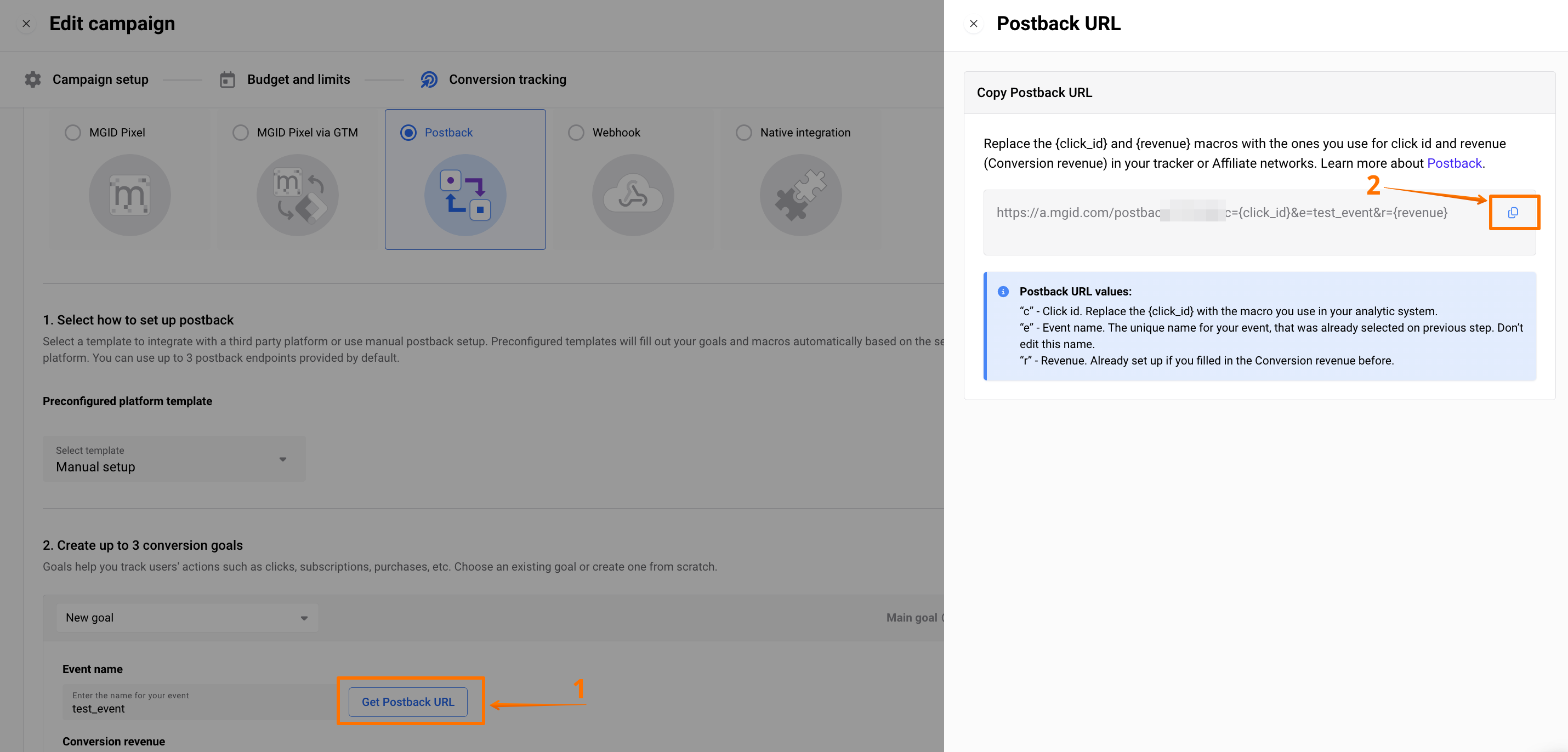The height and width of the screenshot is (752, 1568).
Task: Select the MGID Pixel radio button
Action: (x=73, y=133)
